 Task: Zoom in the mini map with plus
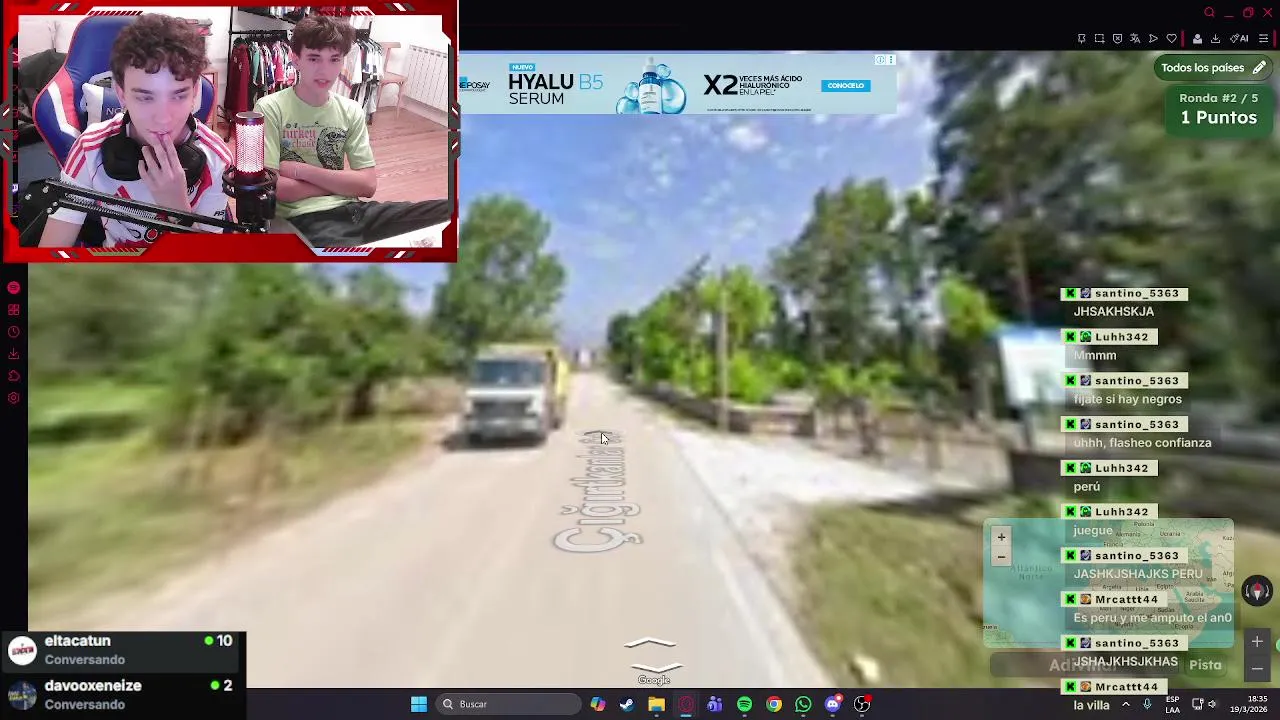(x=1001, y=537)
